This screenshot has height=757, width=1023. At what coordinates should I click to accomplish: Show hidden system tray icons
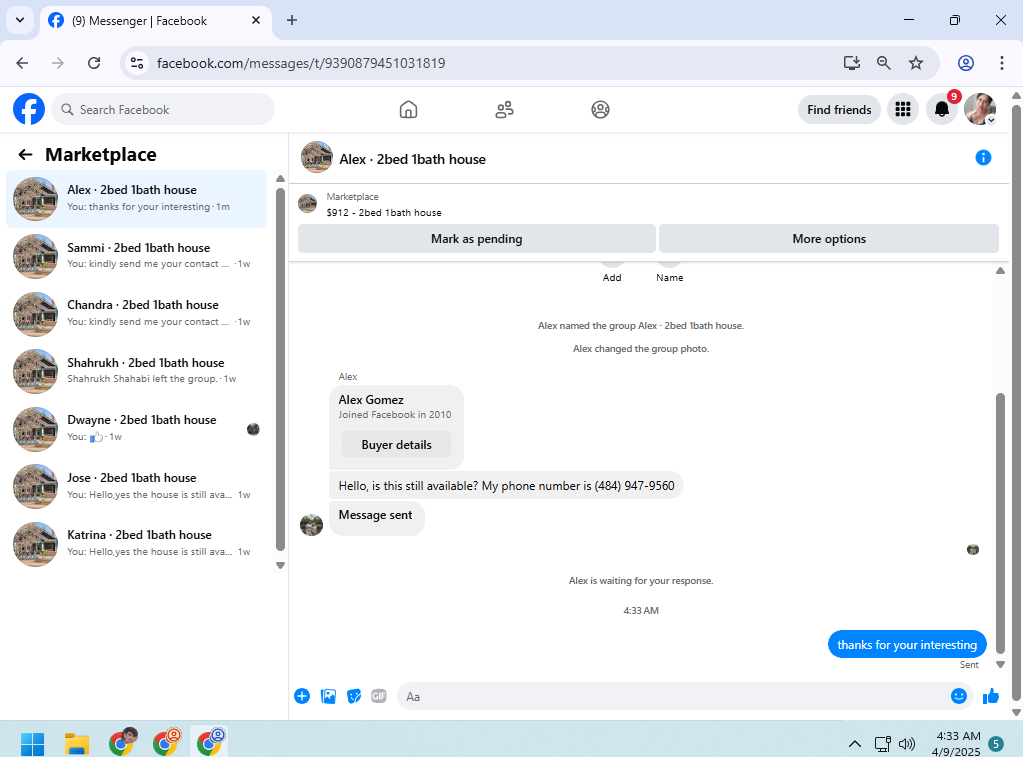(855, 743)
